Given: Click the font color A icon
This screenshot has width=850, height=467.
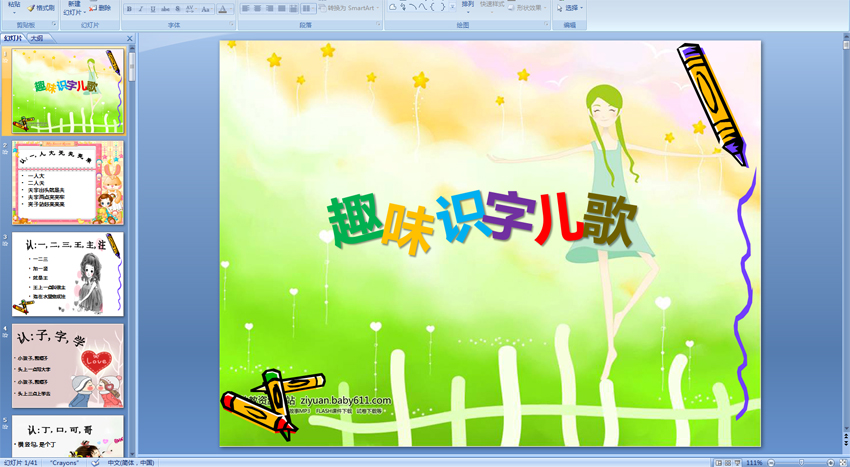Looking at the screenshot, I should 221,9.
